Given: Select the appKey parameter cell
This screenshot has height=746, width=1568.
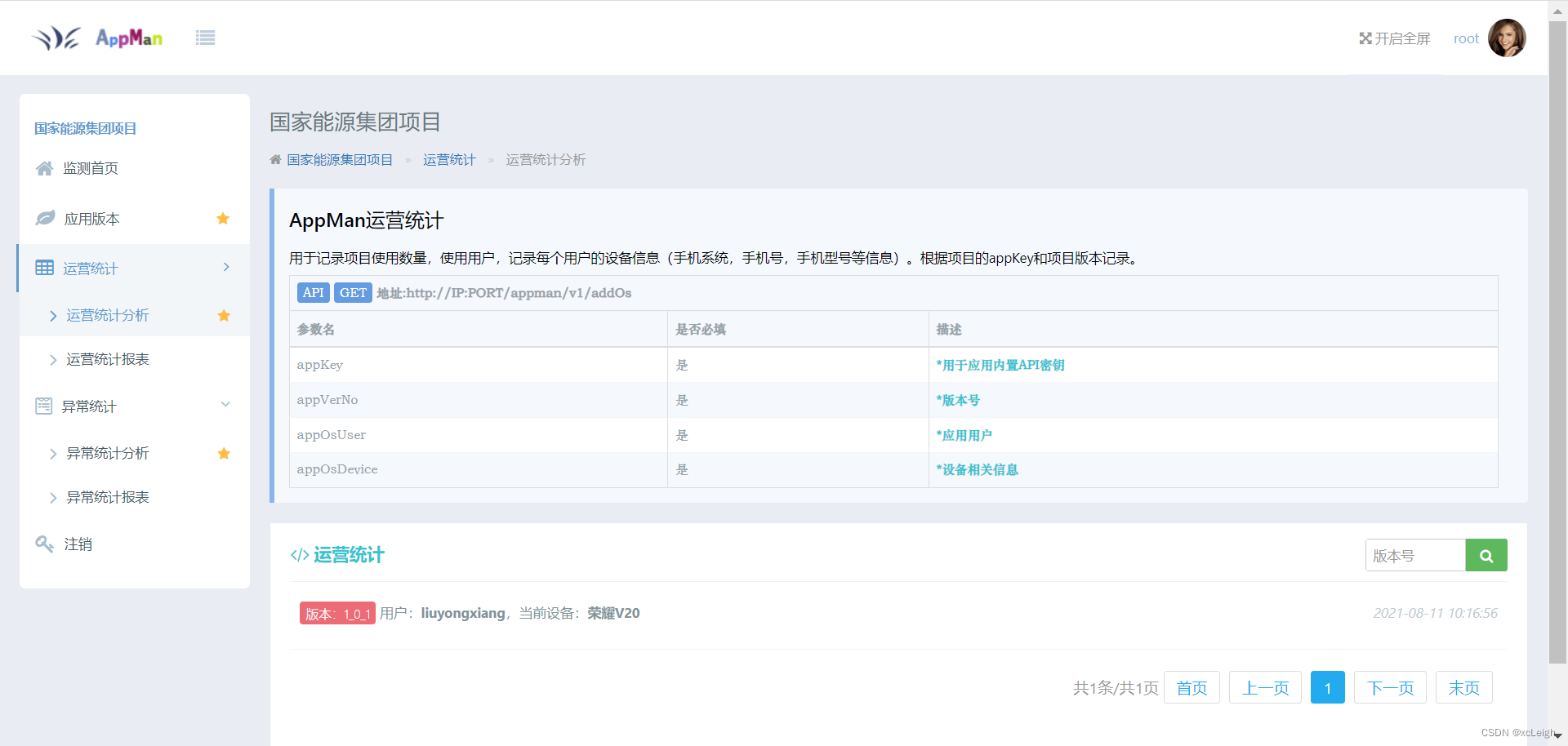Looking at the screenshot, I should click(479, 365).
